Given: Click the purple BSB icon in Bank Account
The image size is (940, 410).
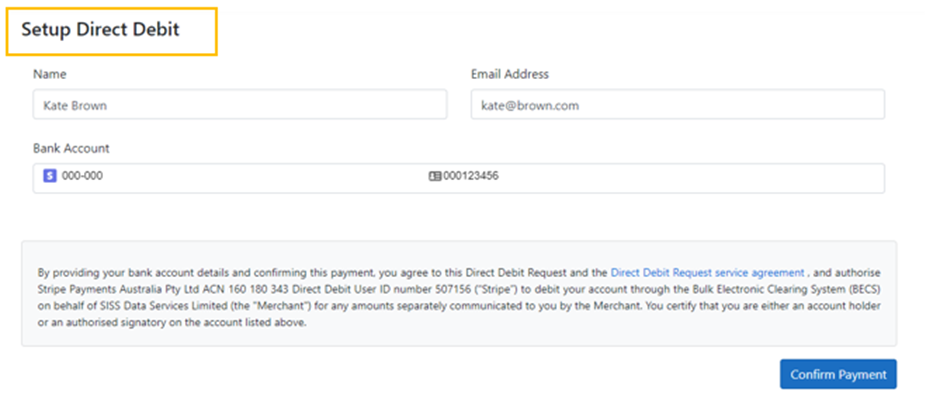Looking at the screenshot, I should pyautogui.click(x=50, y=176).
